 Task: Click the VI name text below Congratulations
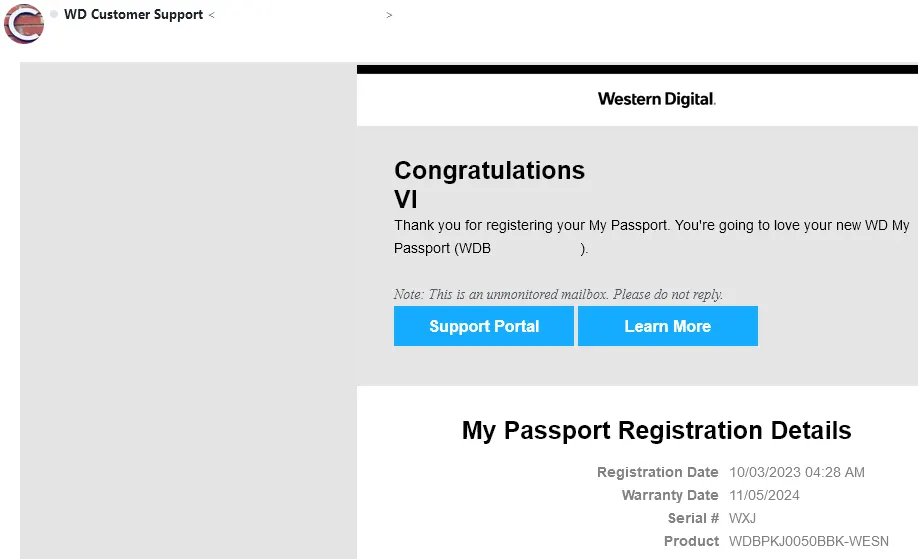[406, 200]
